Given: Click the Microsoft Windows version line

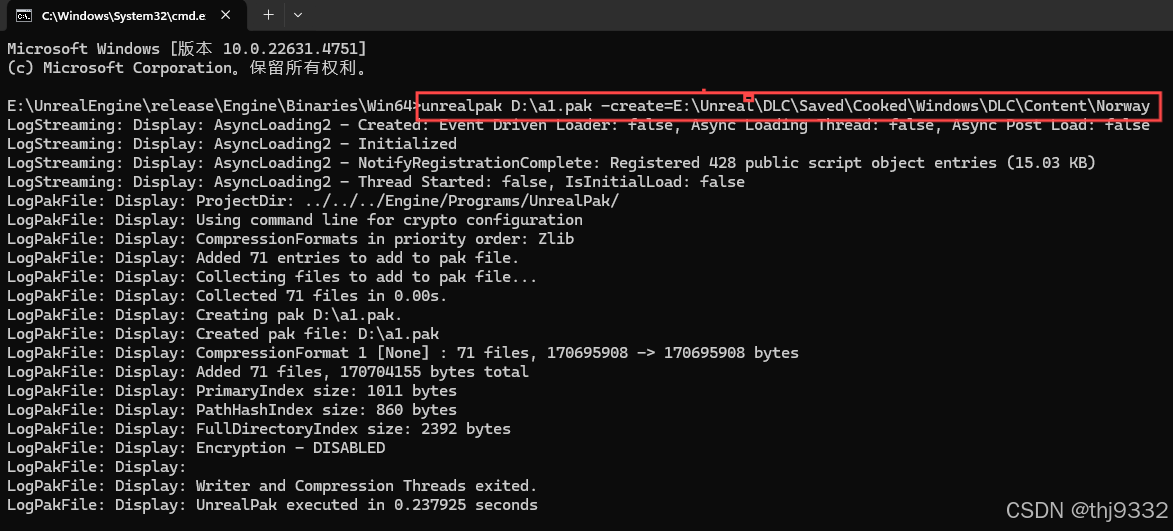Looking at the screenshot, I should coord(186,49).
